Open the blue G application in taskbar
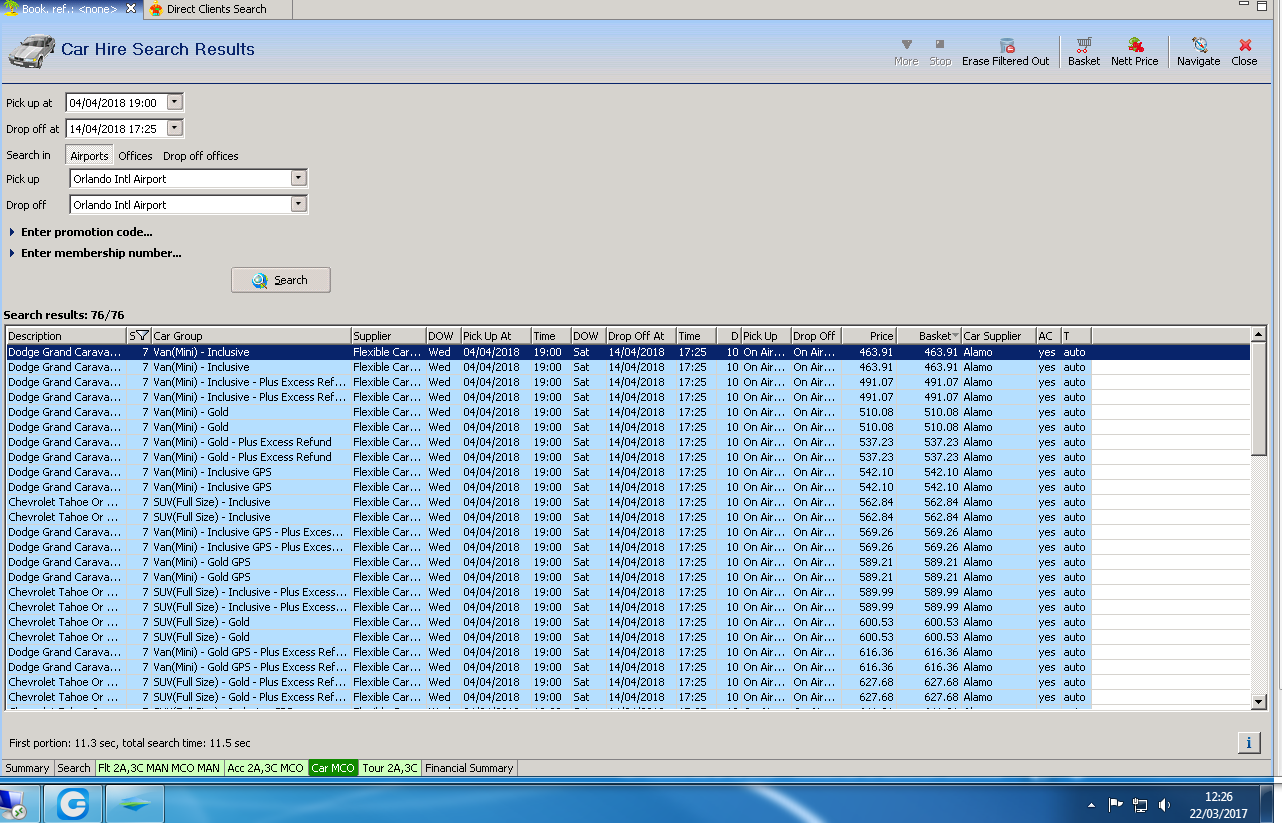Image resolution: width=1282 pixels, height=823 pixels. [x=74, y=803]
